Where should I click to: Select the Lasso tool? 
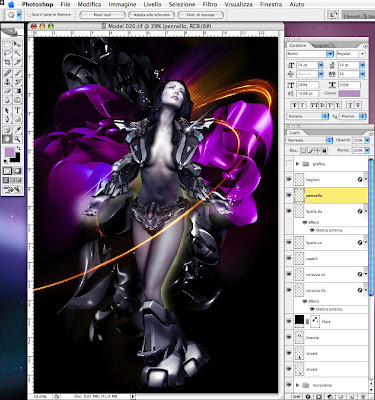(x=7, y=53)
